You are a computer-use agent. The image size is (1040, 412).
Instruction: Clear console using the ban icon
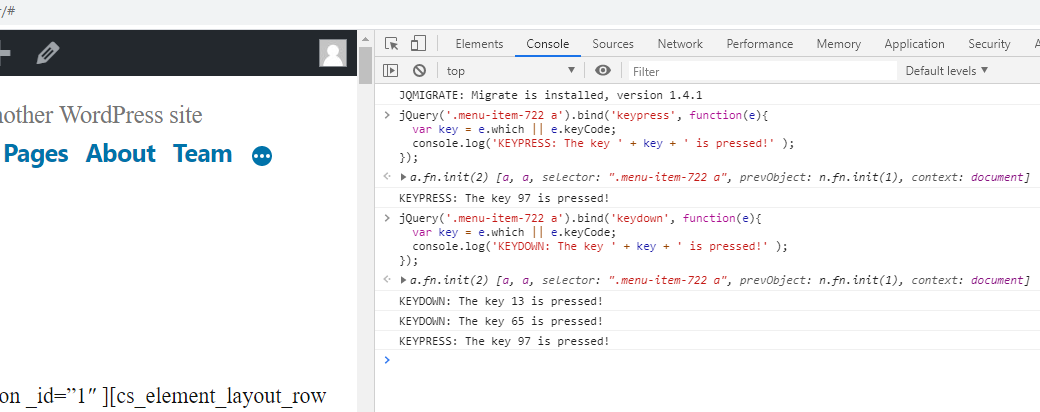(x=419, y=70)
